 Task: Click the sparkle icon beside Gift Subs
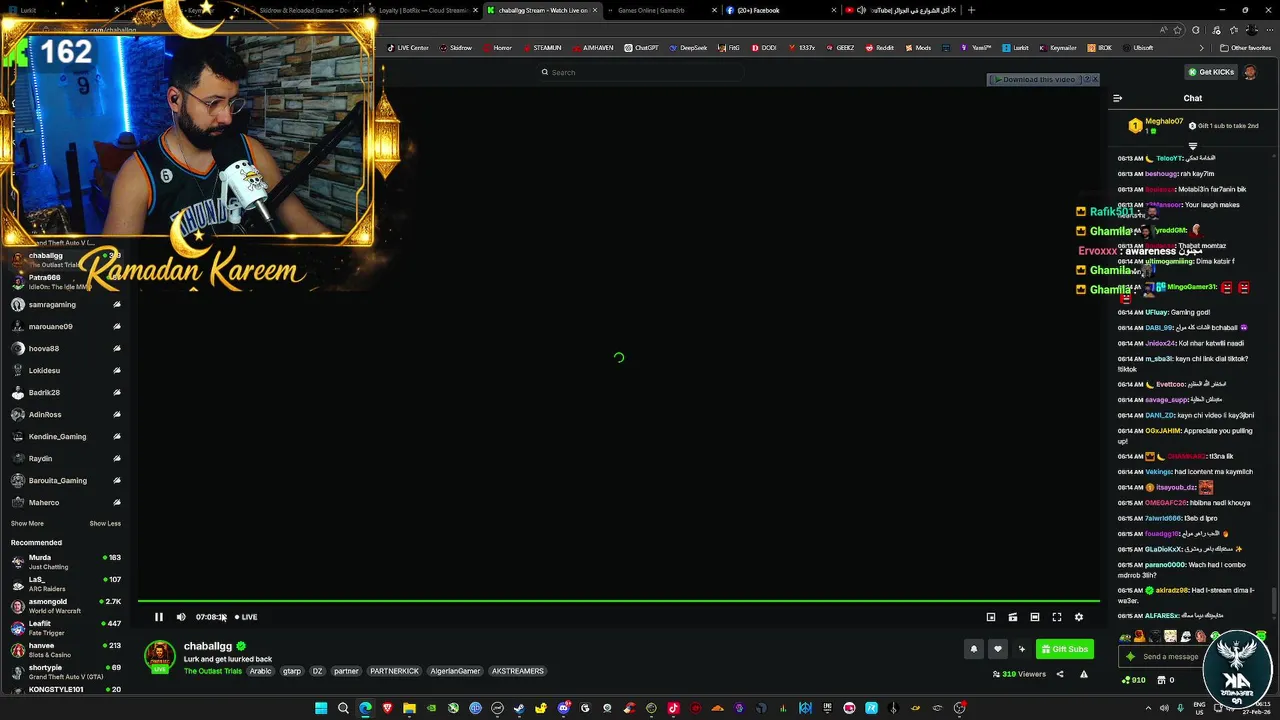click(x=1021, y=649)
